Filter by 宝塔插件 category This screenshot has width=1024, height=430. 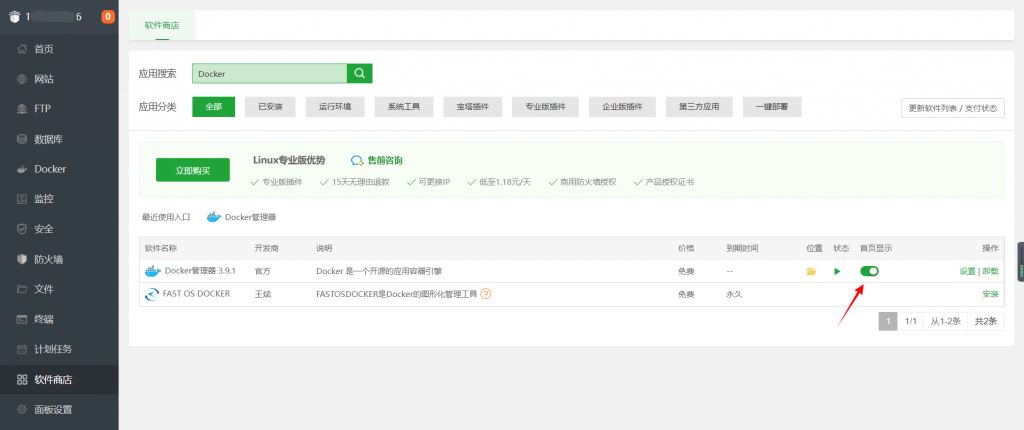[x=473, y=107]
